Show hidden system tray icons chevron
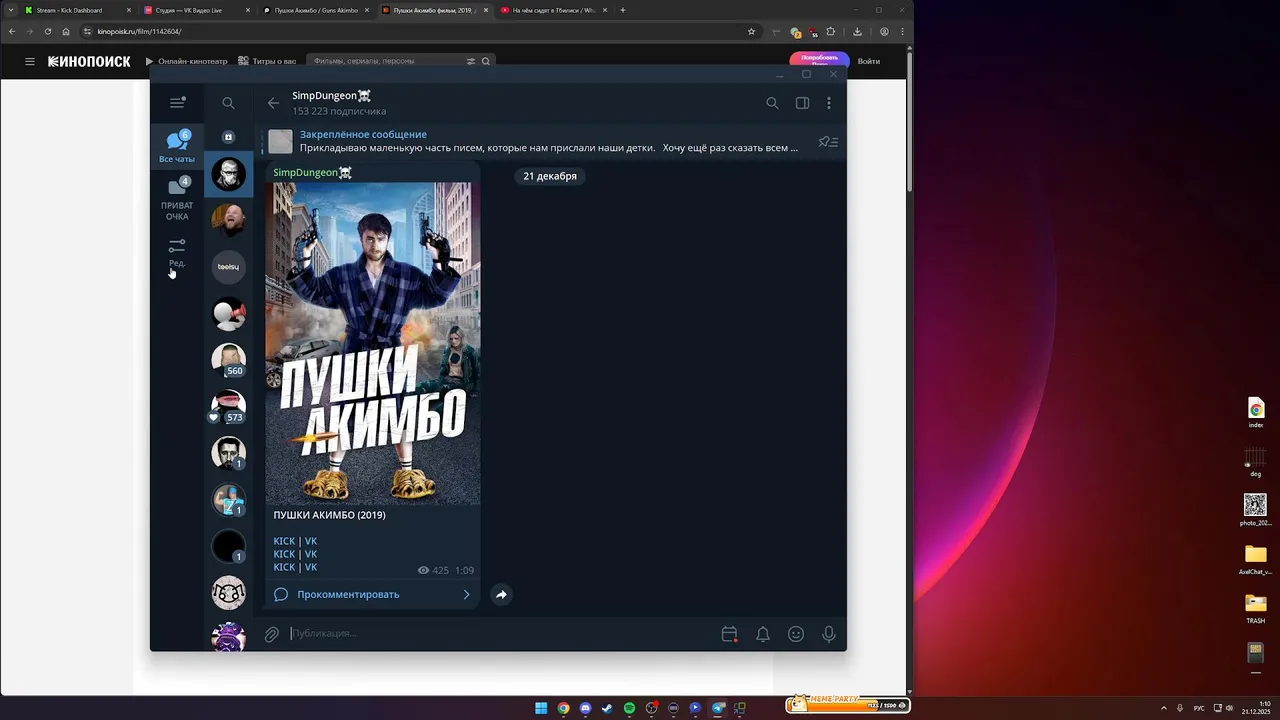This screenshot has width=1280, height=720. point(1166,708)
